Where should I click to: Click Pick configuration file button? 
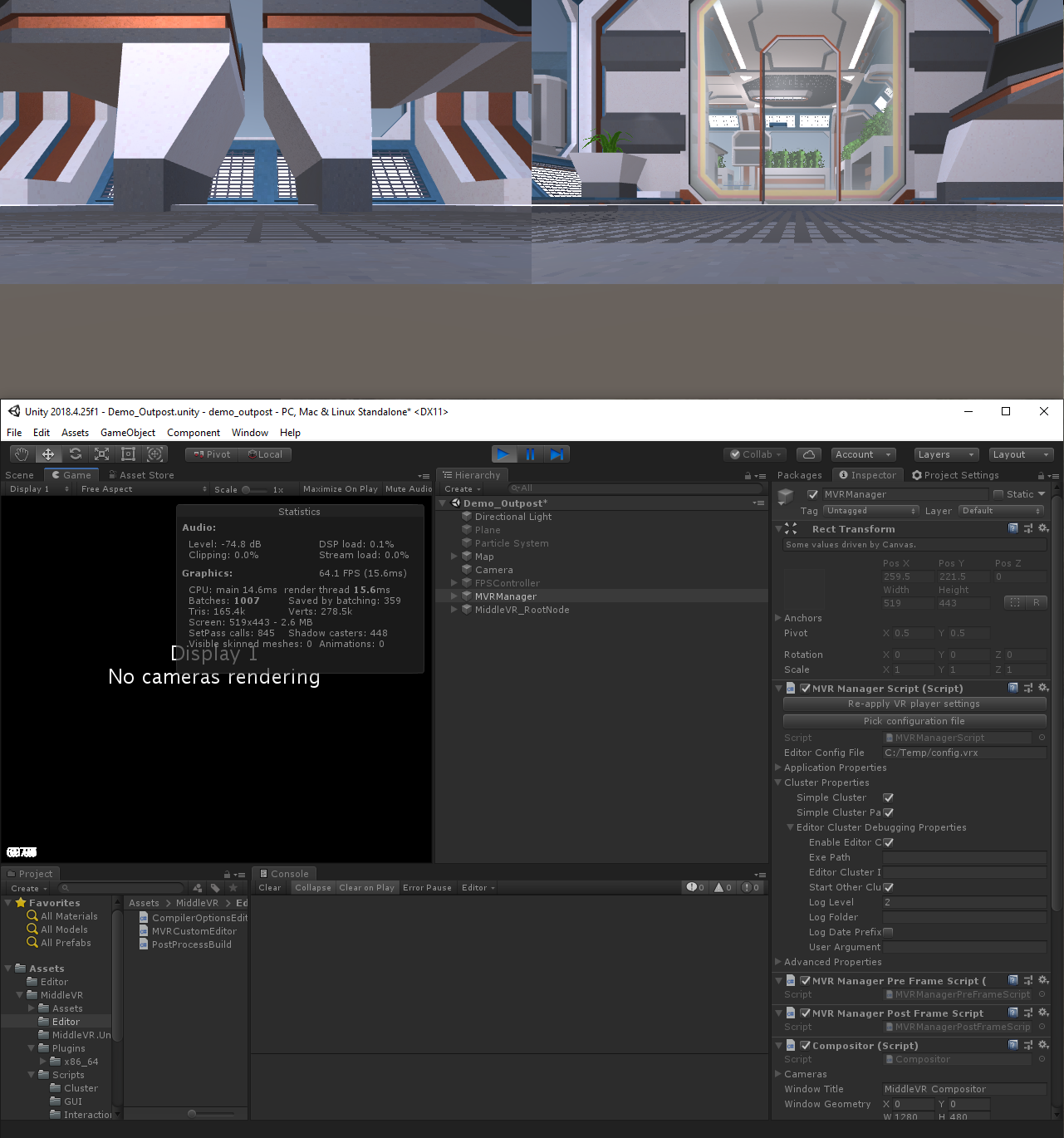pos(914,721)
